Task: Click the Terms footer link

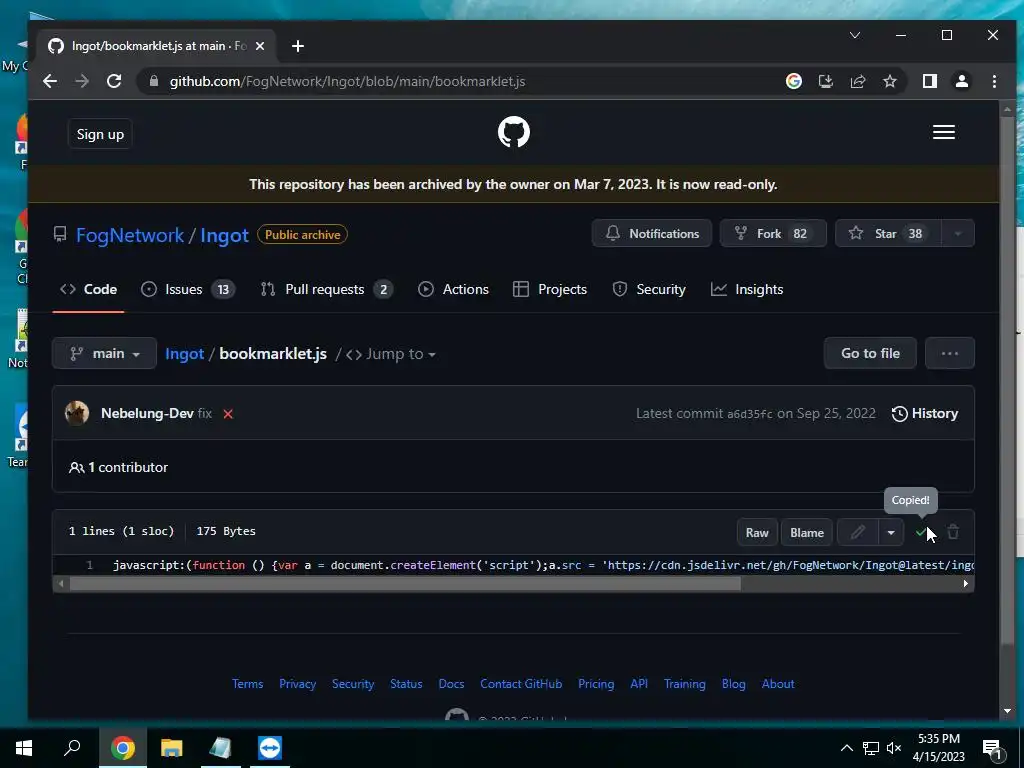Action: 248,684
